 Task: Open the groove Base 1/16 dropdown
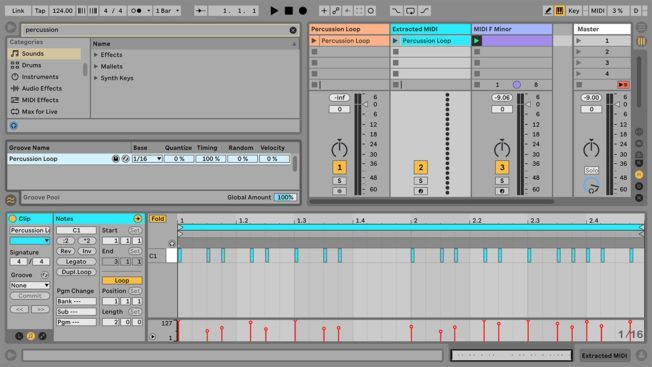pos(147,159)
